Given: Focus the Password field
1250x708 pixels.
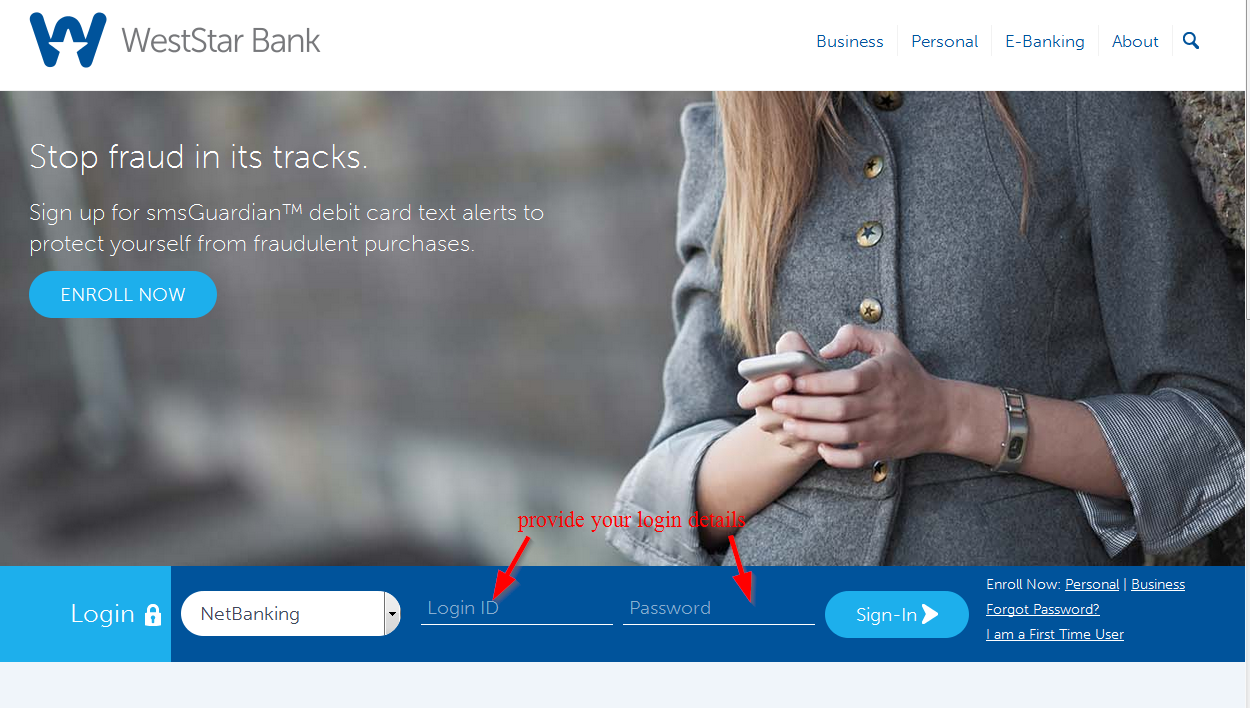Looking at the screenshot, I should 719,608.
